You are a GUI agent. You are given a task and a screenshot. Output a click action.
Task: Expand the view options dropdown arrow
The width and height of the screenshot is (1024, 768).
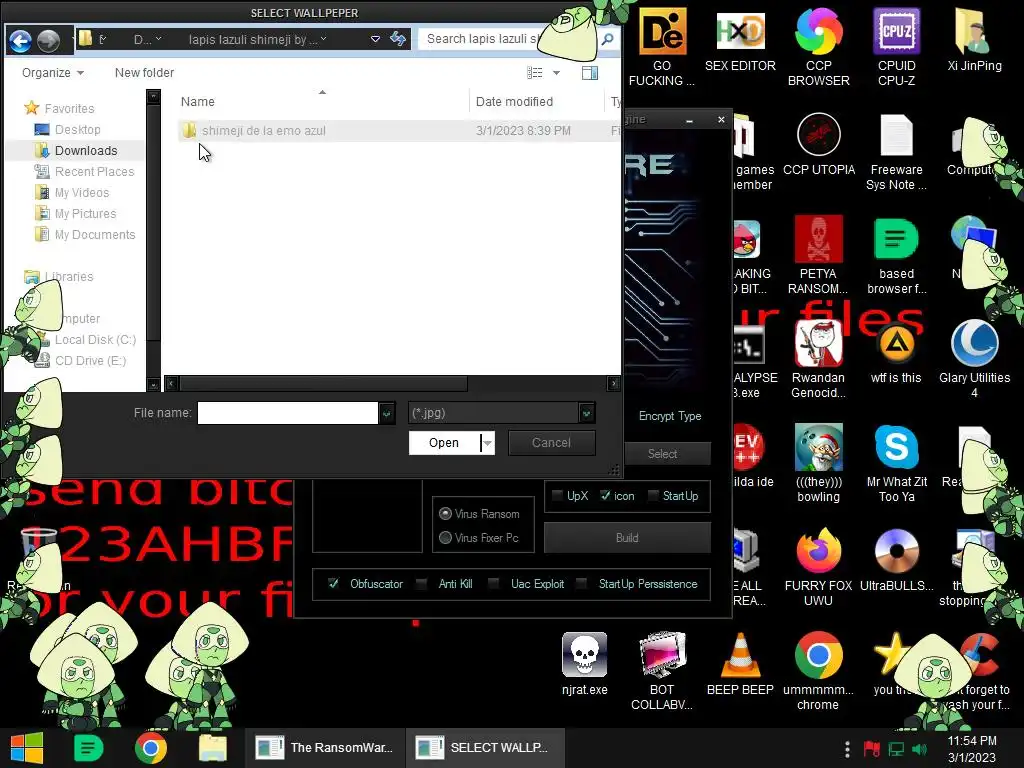click(x=556, y=72)
